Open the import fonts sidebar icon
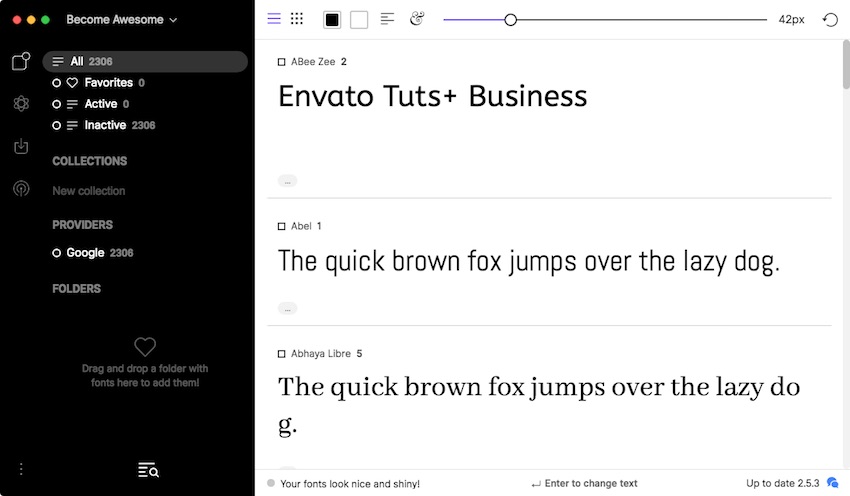Image resolution: width=850 pixels, height=496 pixels. [21, 146]
